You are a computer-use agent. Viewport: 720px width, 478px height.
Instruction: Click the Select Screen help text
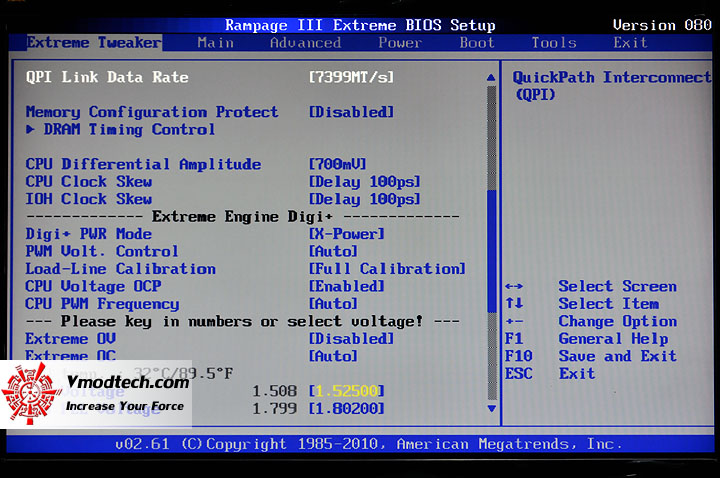(x=618, y=286)
